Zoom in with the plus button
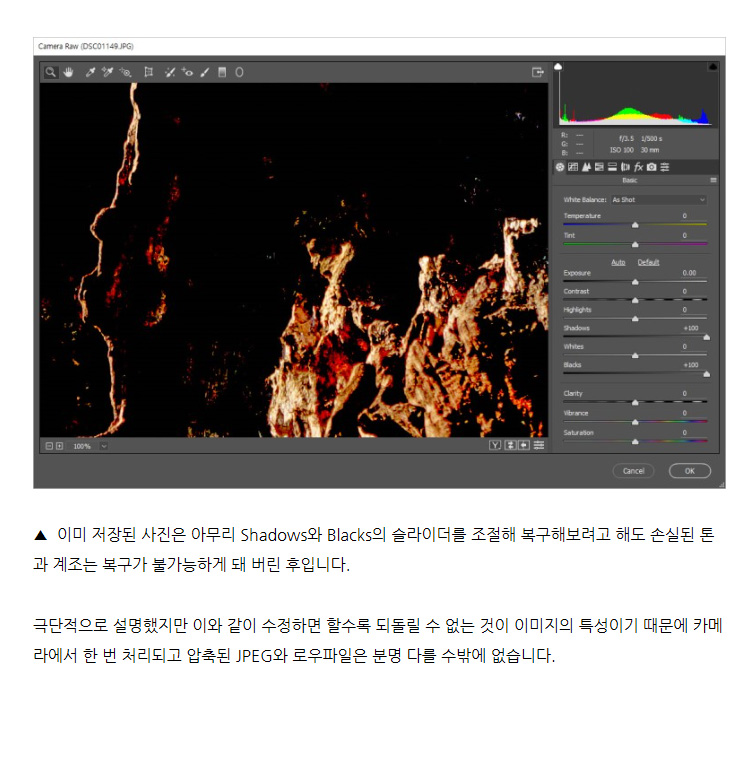 point(59,446)
